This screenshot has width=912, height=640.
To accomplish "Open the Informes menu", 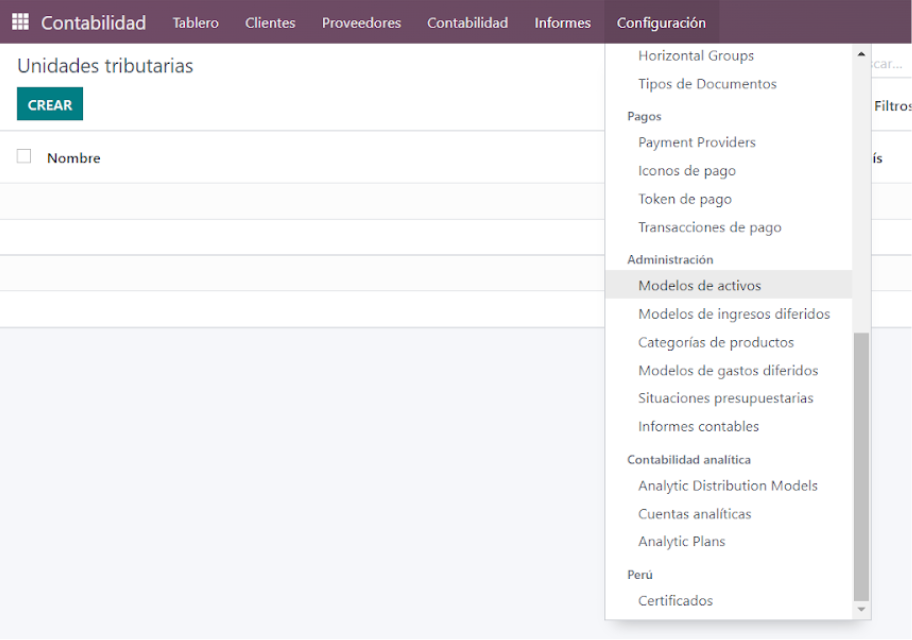I will pyautogui.click(x=562, y=23).
